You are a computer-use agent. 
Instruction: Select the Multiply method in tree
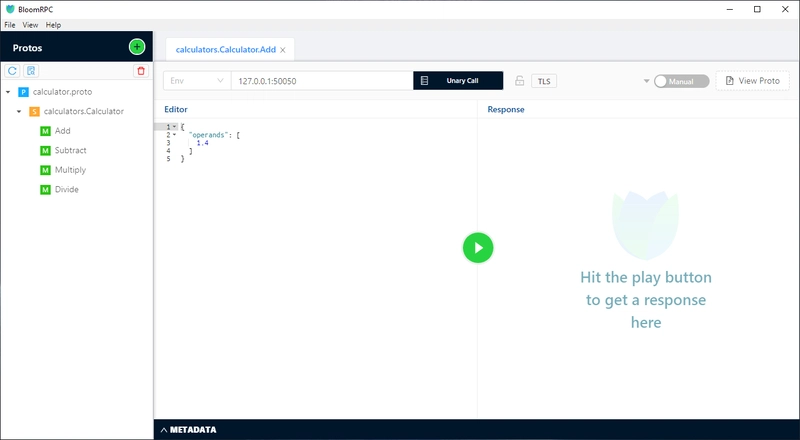click(x=70, y=170)
